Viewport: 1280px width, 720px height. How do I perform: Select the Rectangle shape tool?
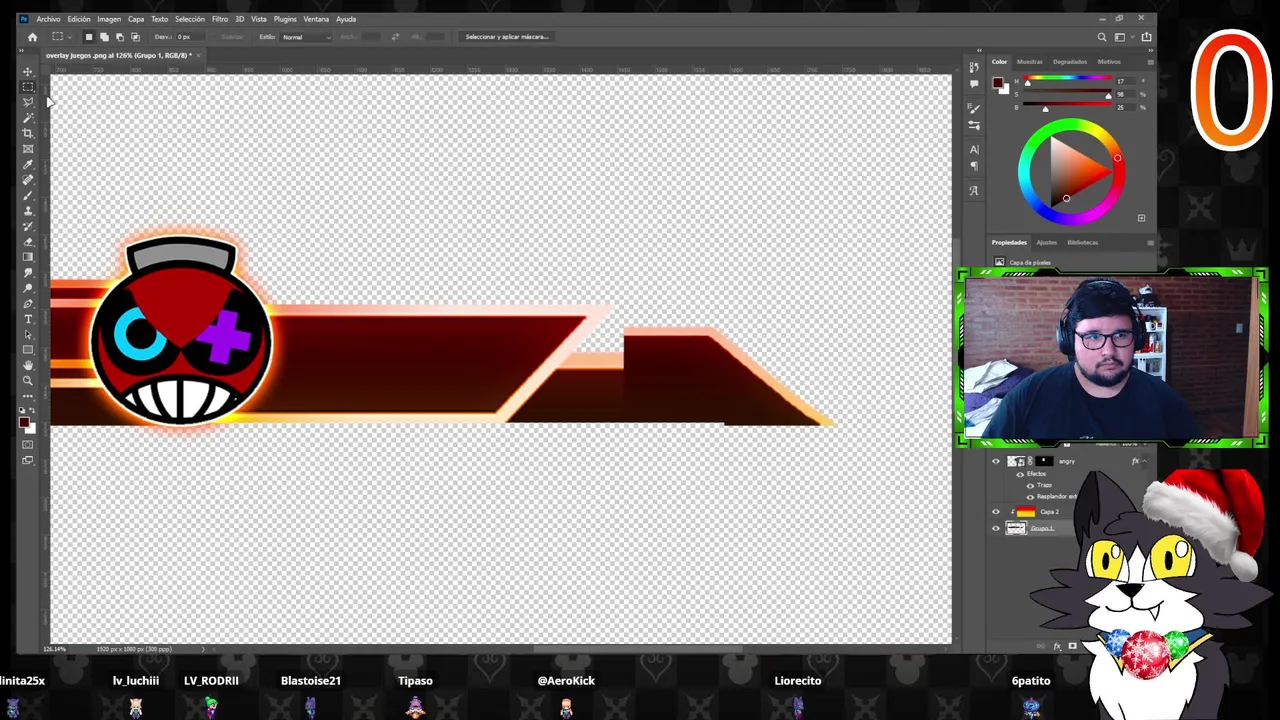coord(28,350)
